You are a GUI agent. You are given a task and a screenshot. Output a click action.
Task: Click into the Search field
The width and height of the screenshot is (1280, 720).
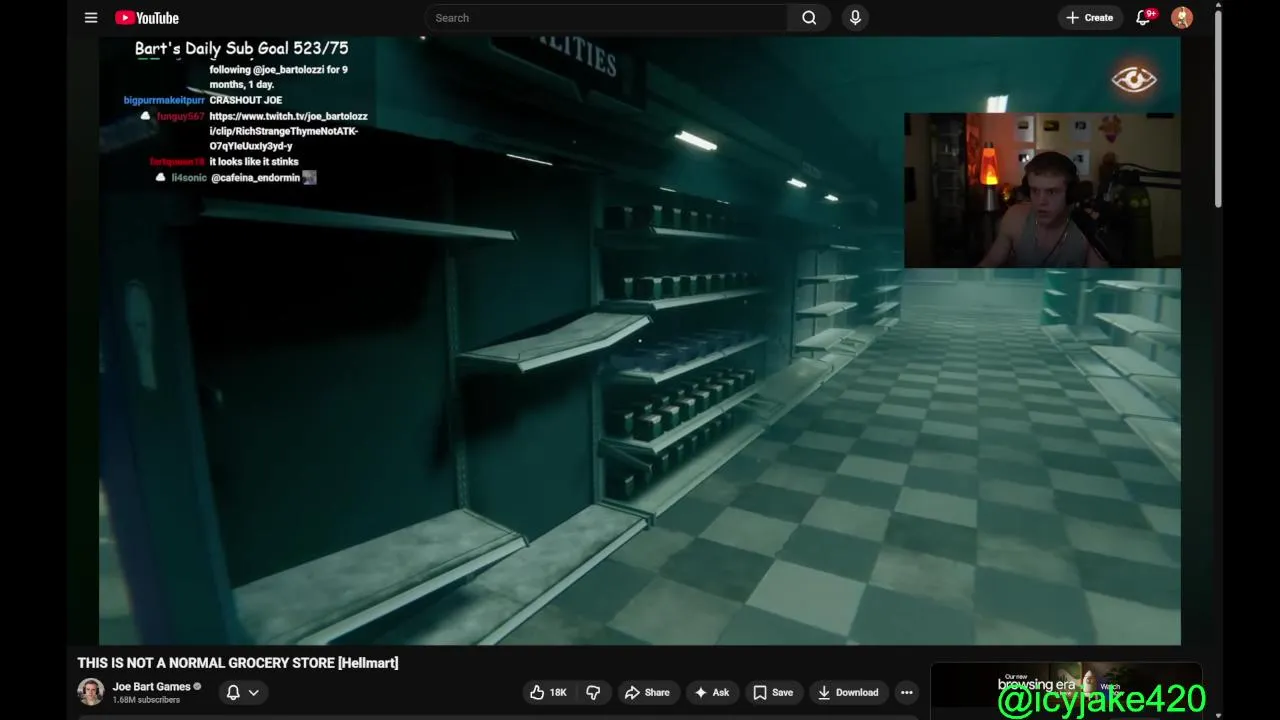coord(607,18)
